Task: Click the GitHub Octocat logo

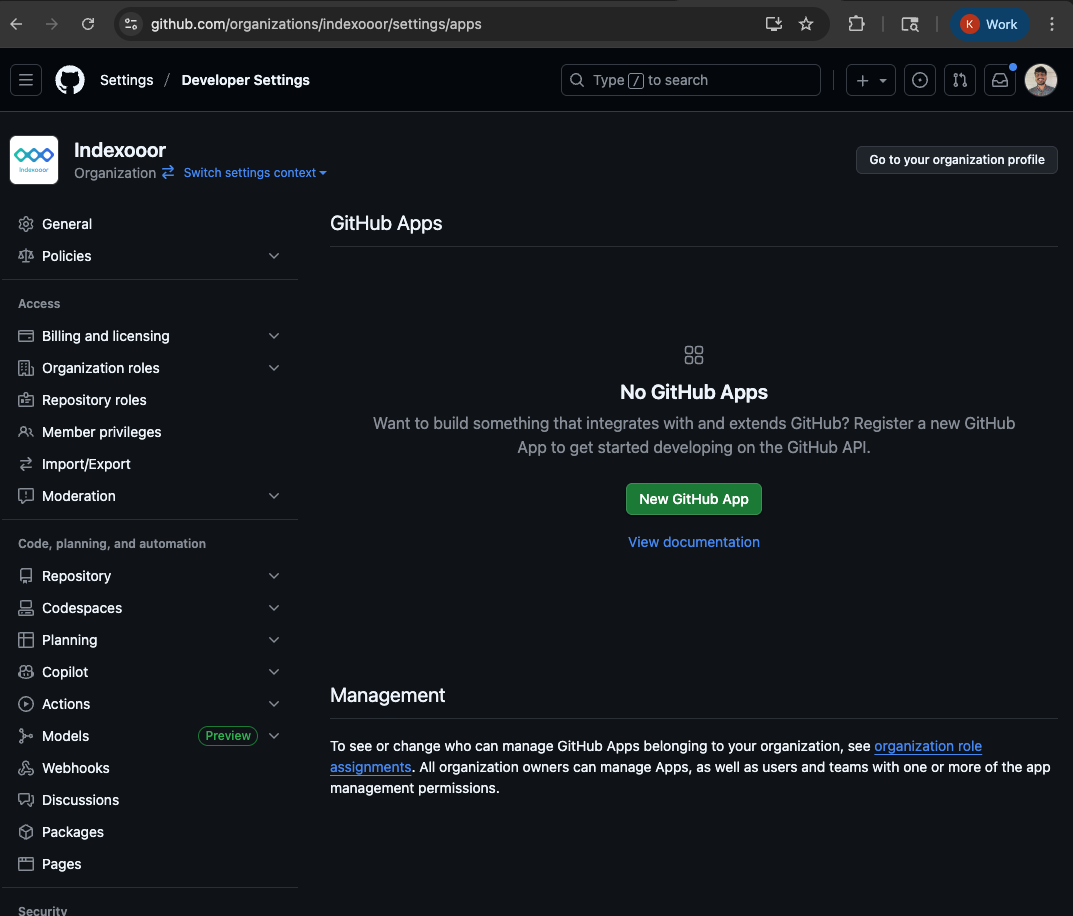Action: pyautogui.click(x=70, y=80)
